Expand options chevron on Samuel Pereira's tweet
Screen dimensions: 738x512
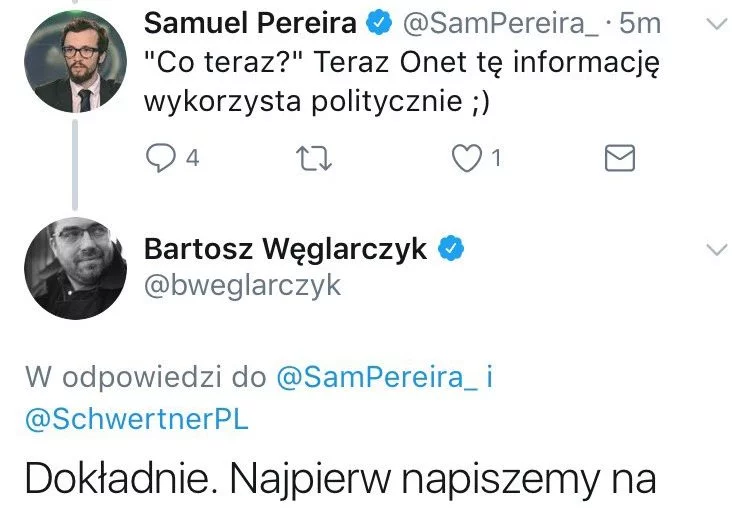(714, 22)
